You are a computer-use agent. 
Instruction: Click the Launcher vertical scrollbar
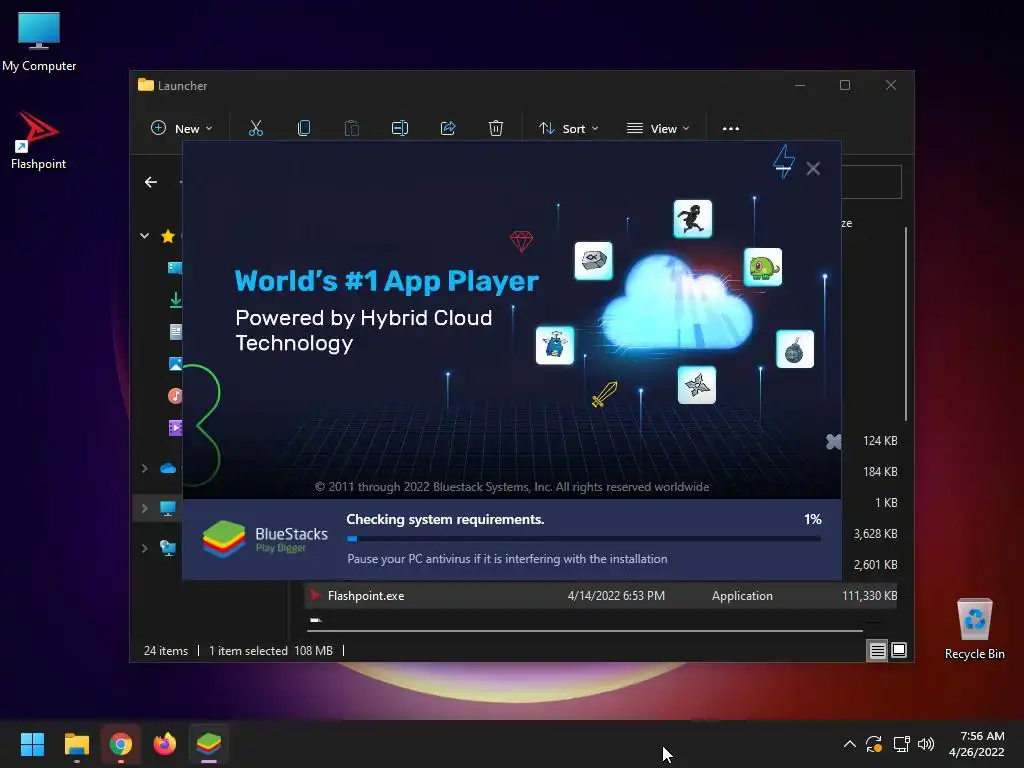coord(906,323)
